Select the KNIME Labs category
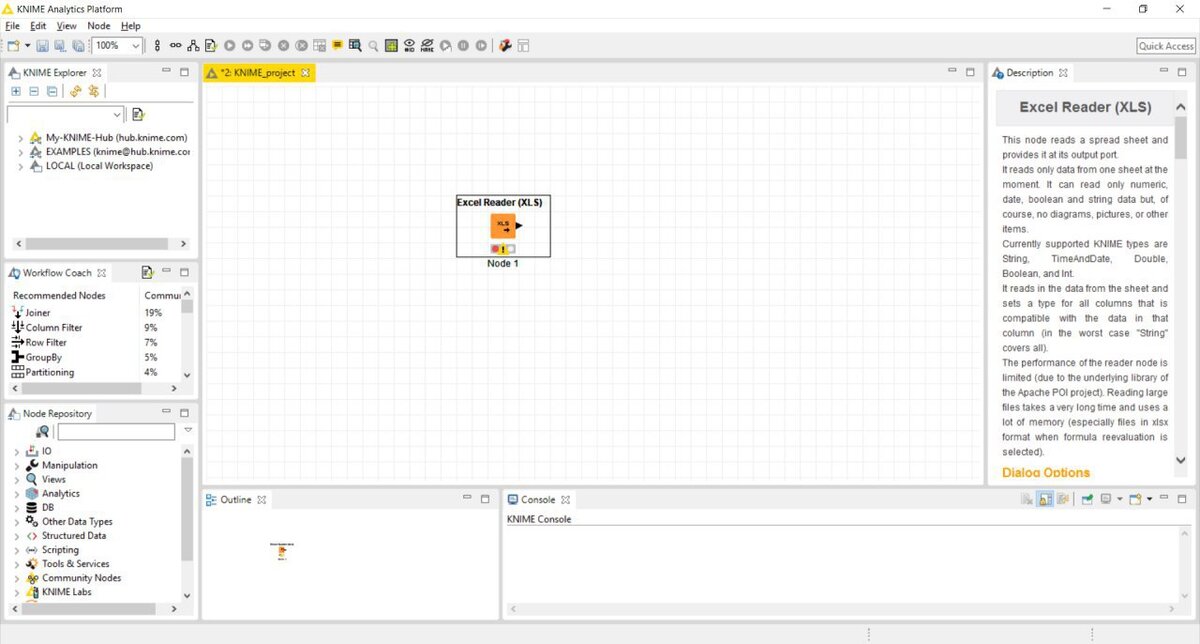Screen dimensions: 1200x644 click(x=66, y=592)
